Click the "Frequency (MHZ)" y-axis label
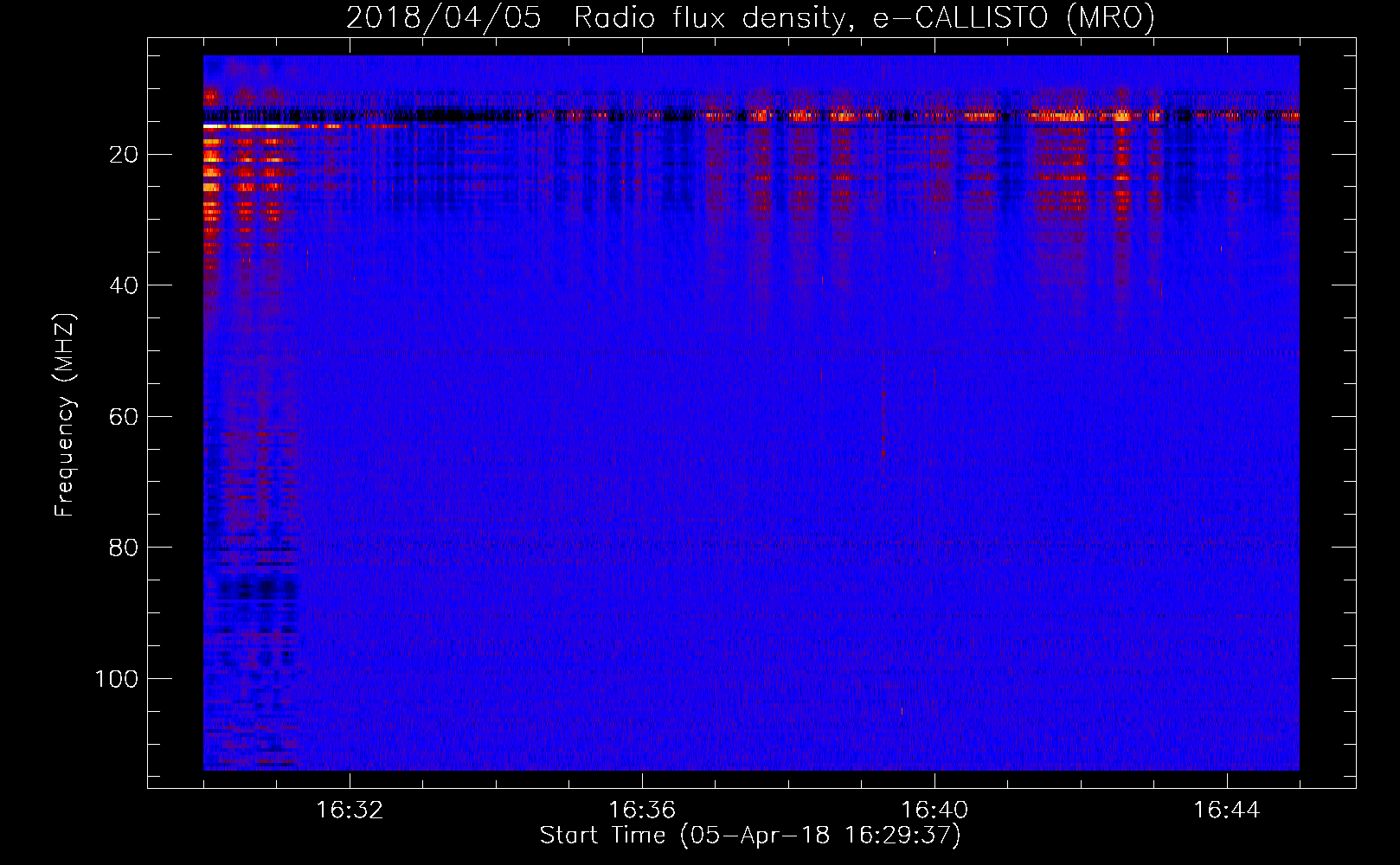1400x865 pixels. [x=65, y=414]
